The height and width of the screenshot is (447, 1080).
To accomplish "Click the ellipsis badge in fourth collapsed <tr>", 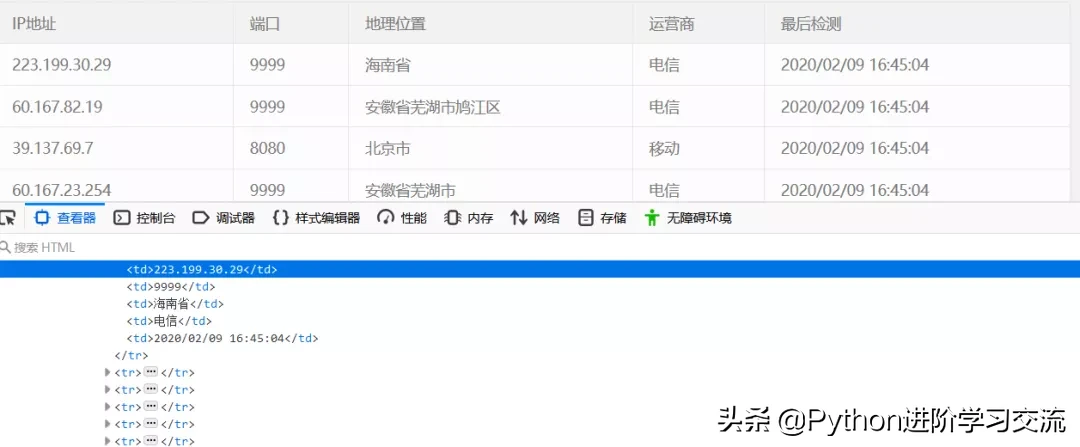I will tap(151, 424).
